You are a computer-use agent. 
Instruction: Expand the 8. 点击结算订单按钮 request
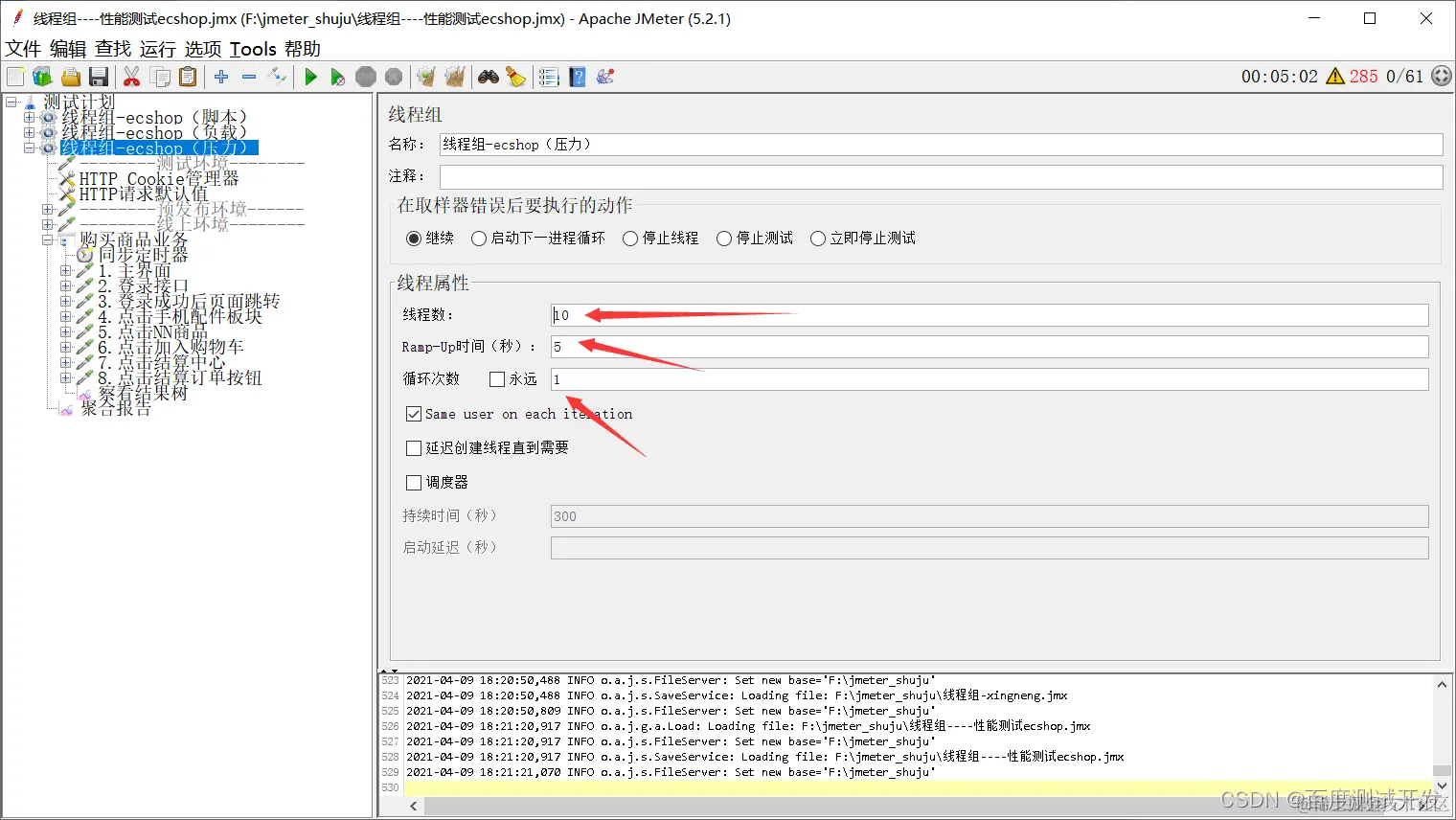65,378
